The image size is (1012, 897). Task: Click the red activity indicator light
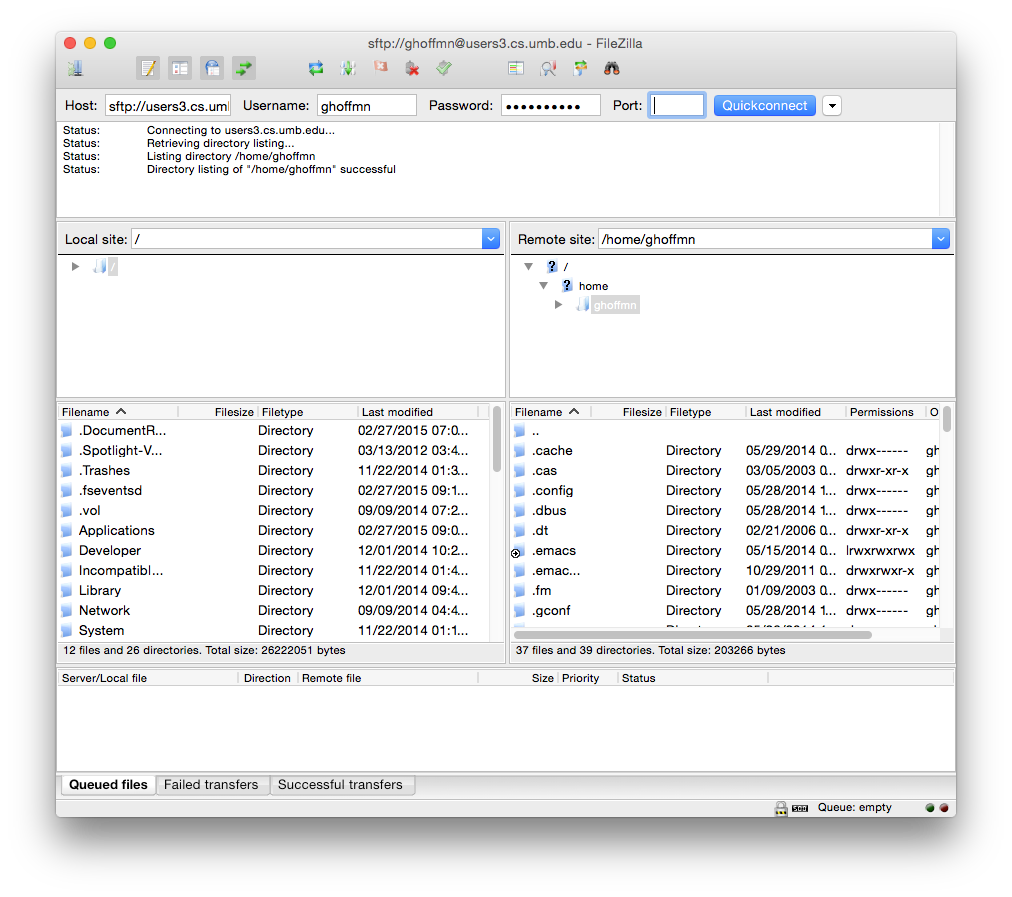pos(944,808)
